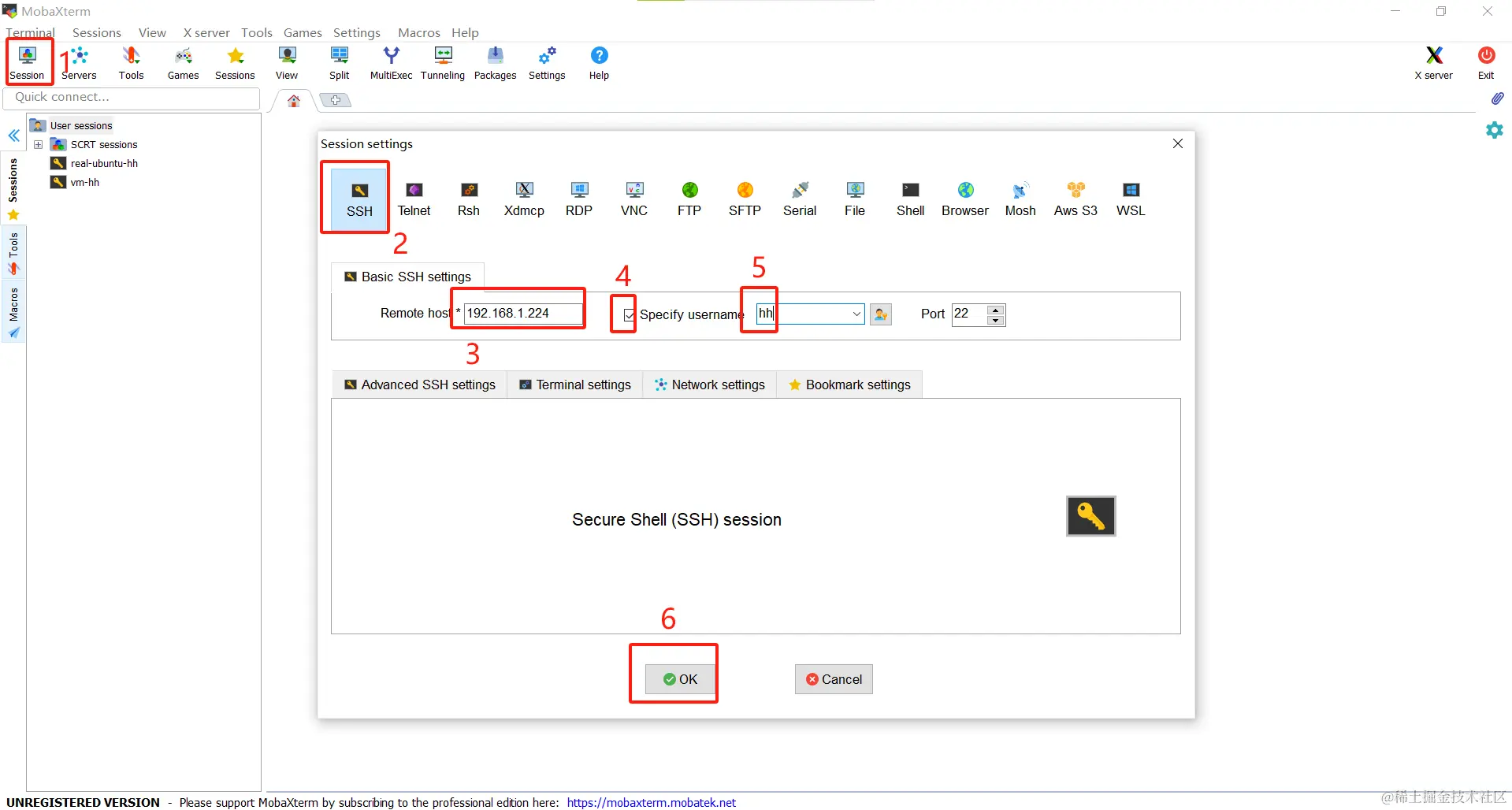Select the SSH session type
This screenshot has width=1512, height=810.
pyautogui.click(x=359, y=199)
